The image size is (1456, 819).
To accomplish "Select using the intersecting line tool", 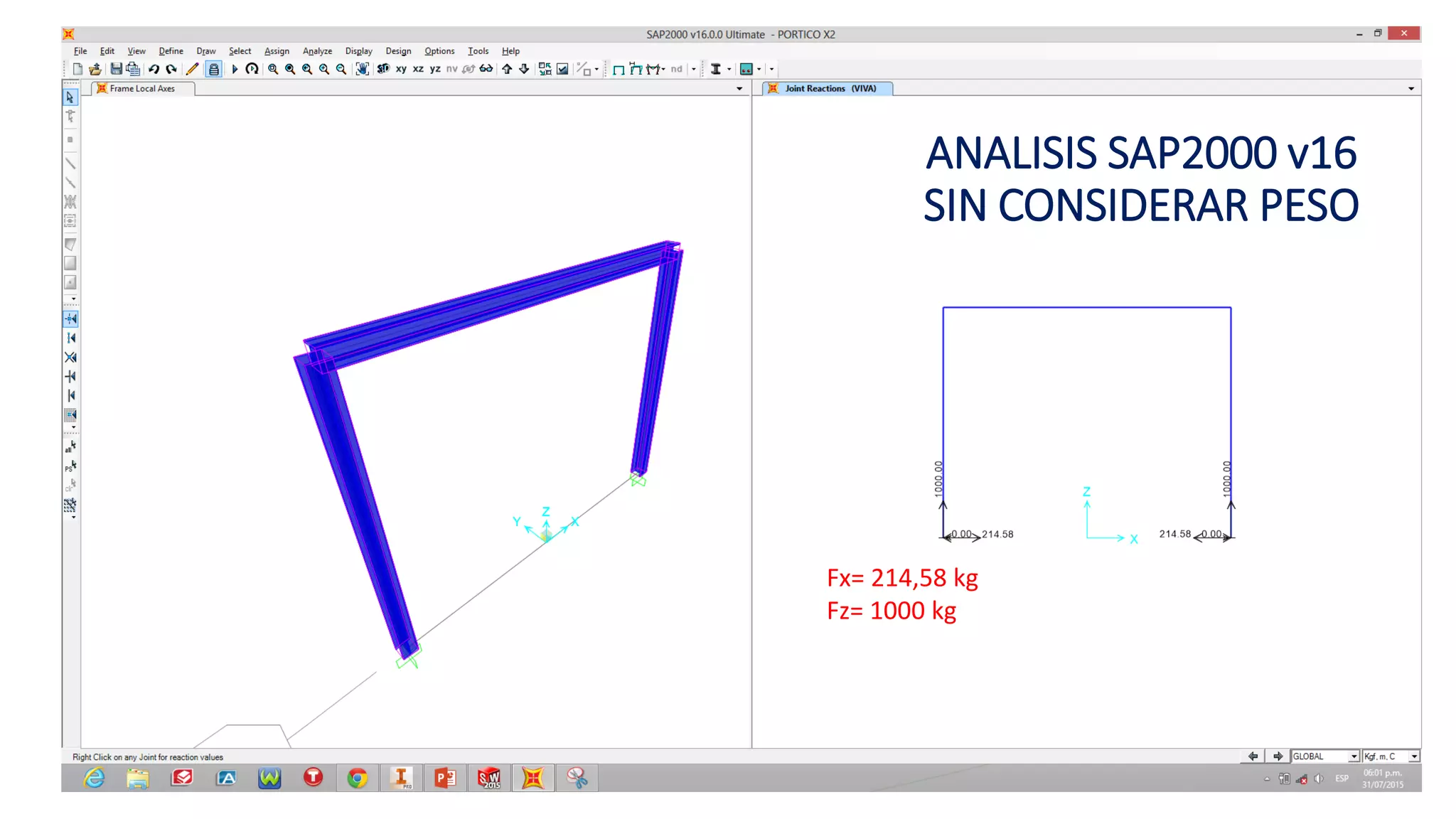I will (70, 505).
